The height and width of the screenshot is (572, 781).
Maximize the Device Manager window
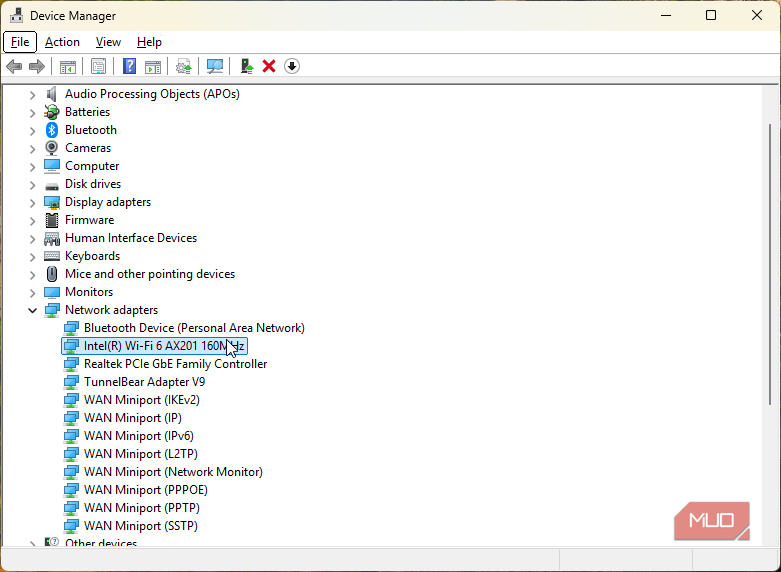point(711,15)
